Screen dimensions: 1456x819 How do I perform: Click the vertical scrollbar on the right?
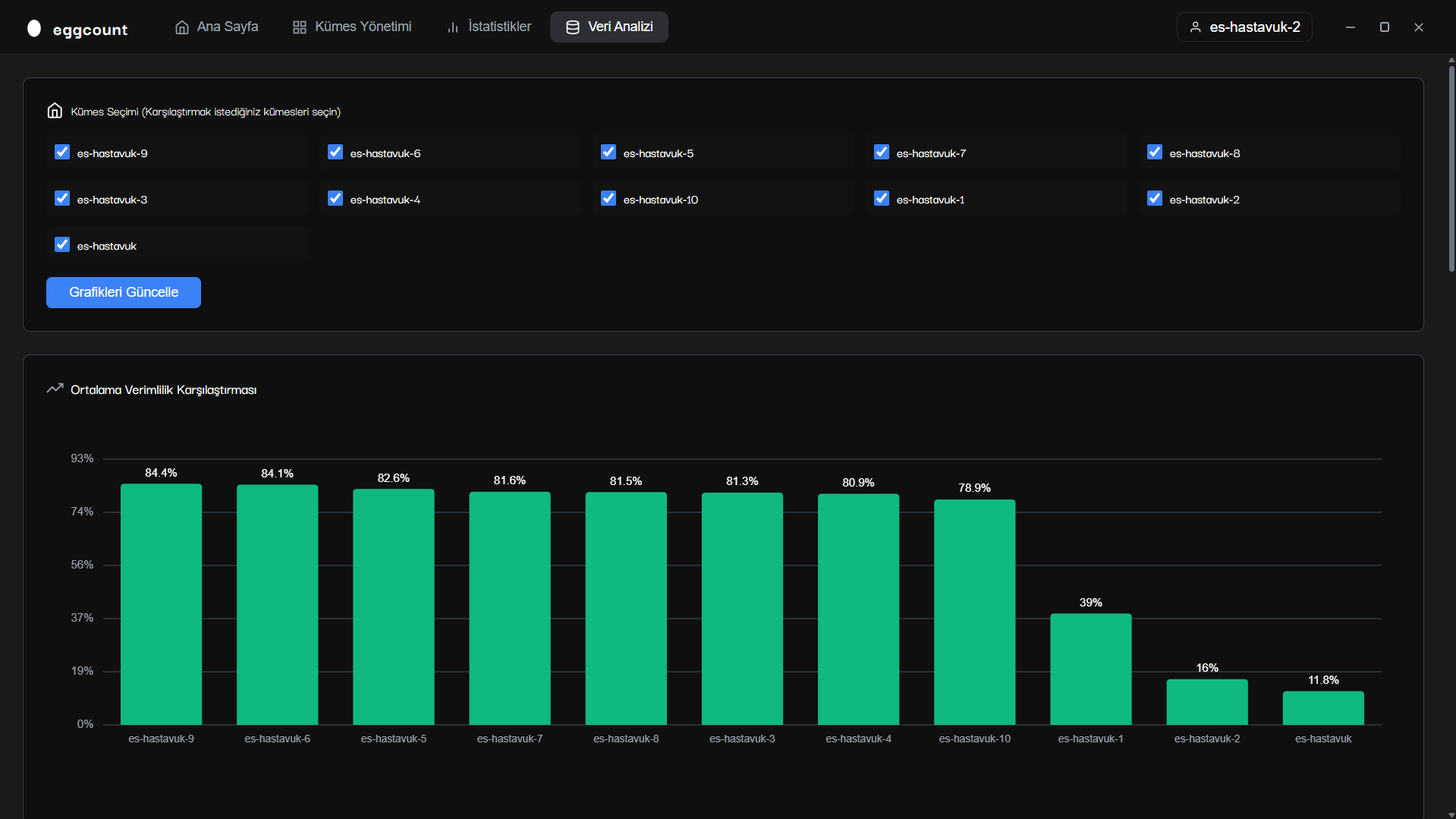point(1451,169)
